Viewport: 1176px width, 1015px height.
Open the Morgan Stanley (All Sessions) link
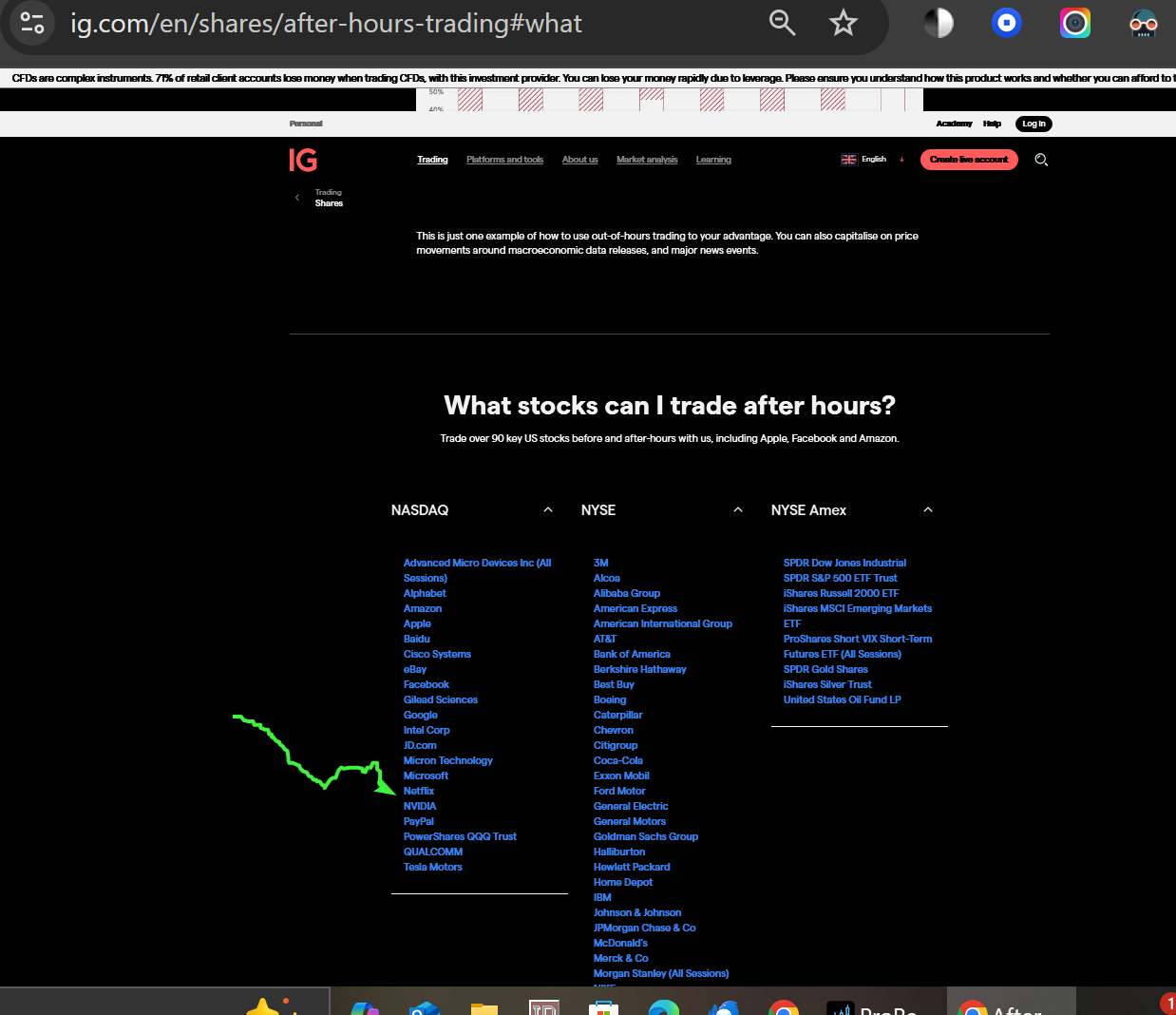point(661,973)
